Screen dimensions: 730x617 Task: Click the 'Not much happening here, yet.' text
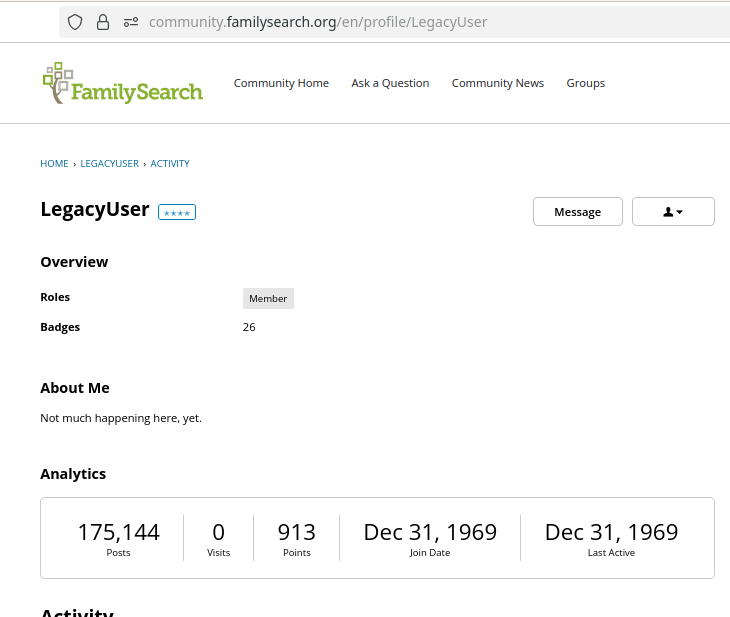(x=121, y=418)
